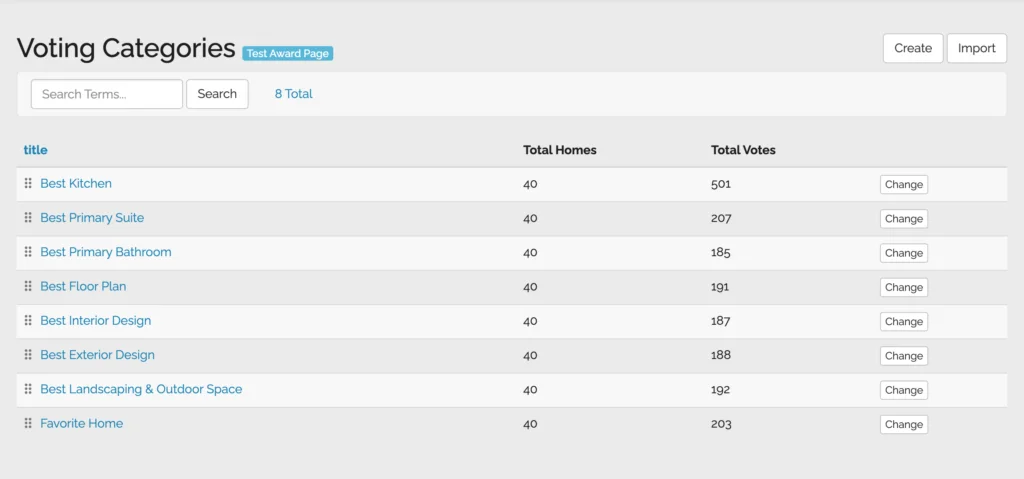Image resolution: width=1024 pixels, height=479 pixels.
Task: Open the Best Exterior Design category
Action: click(x=97, y=355)
